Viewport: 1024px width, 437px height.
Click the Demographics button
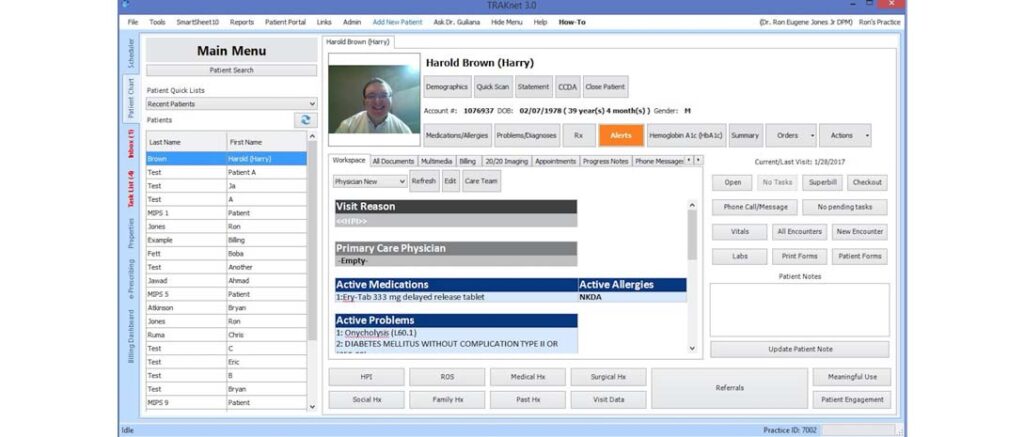(x=447, y=86)
